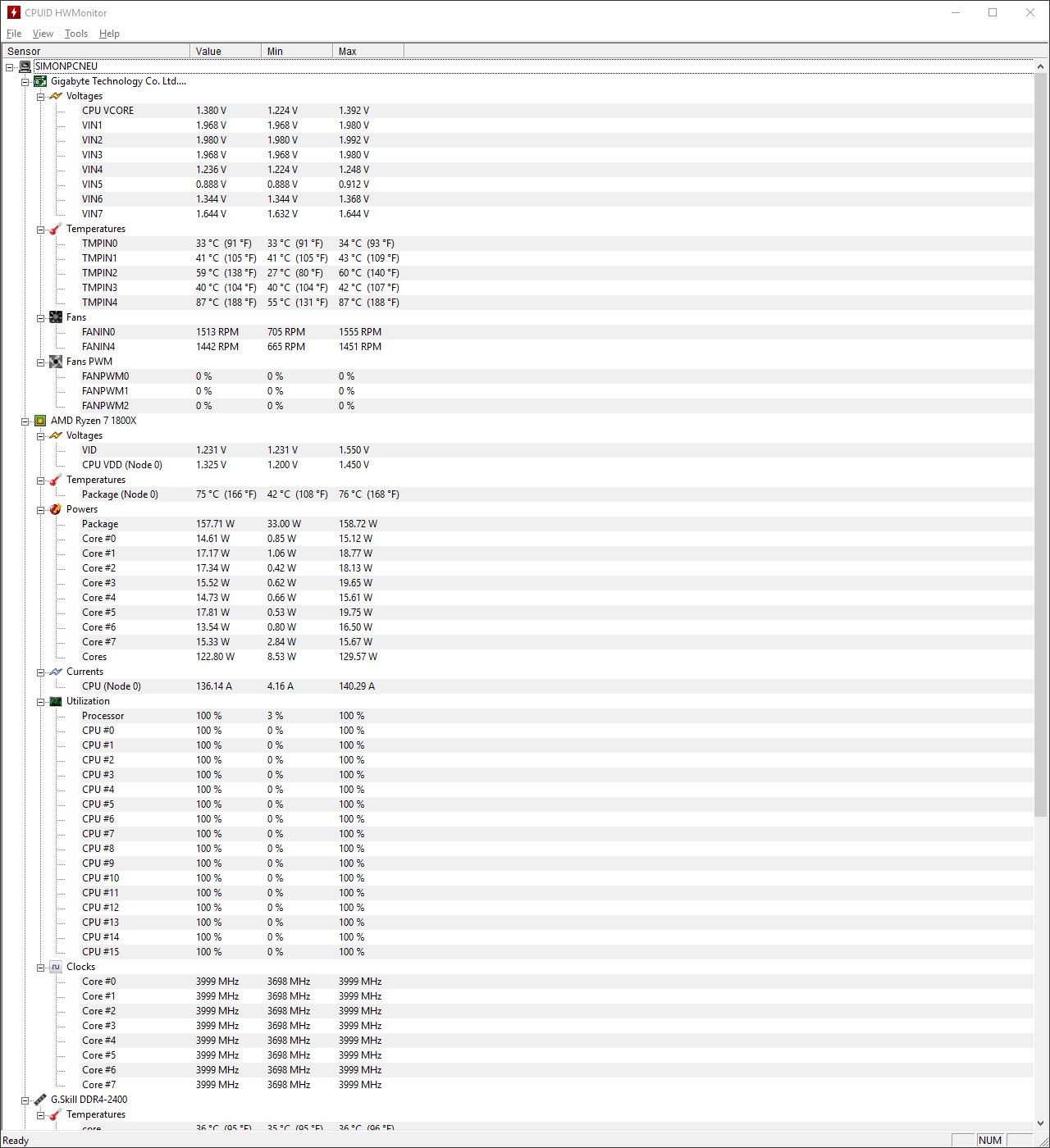Click the Max column header
The image size is (1050, 1148).
tap(368, 51)
